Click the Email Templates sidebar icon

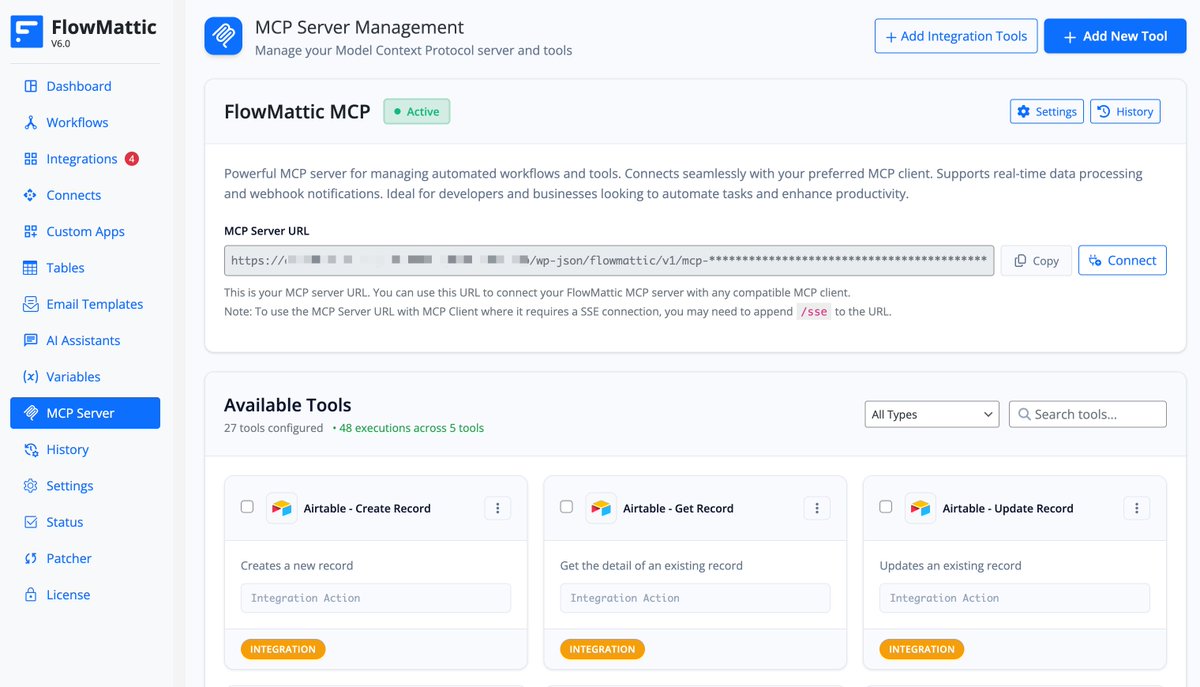(x=30, y=304)
